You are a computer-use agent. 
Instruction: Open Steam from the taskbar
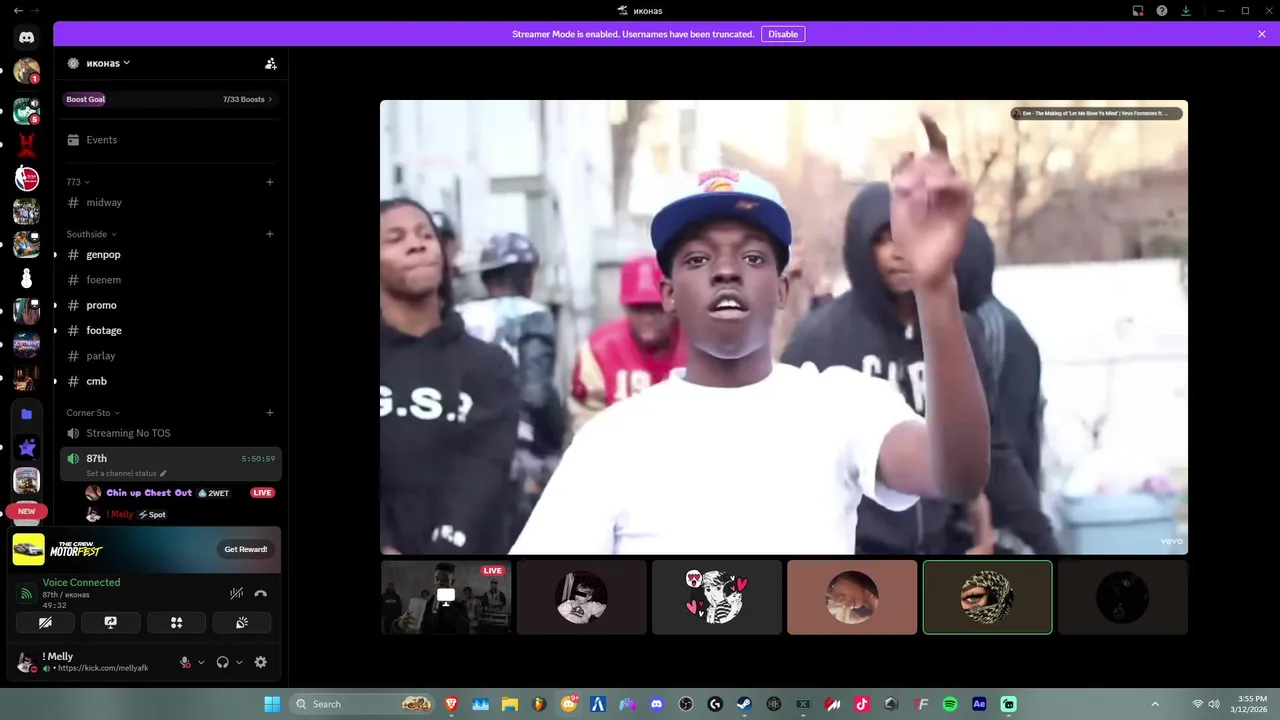point(744,704)
